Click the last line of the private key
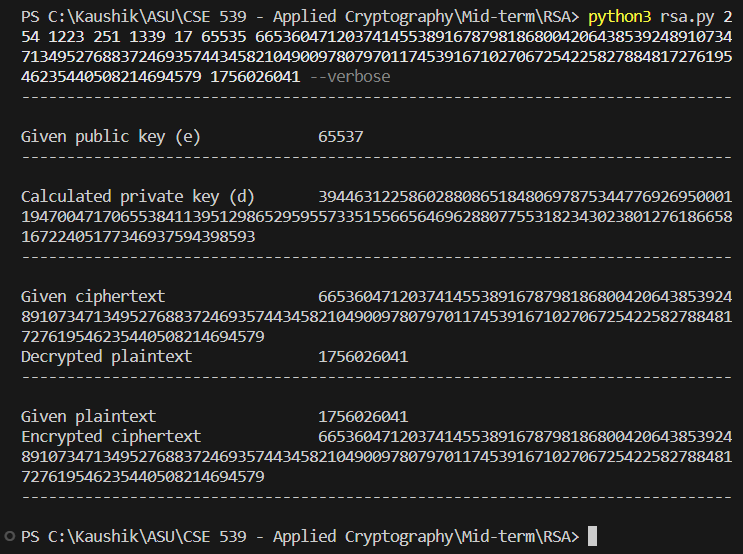Image resolution: width=743 pixels, height=554 pixels. [x=138, y=237]
